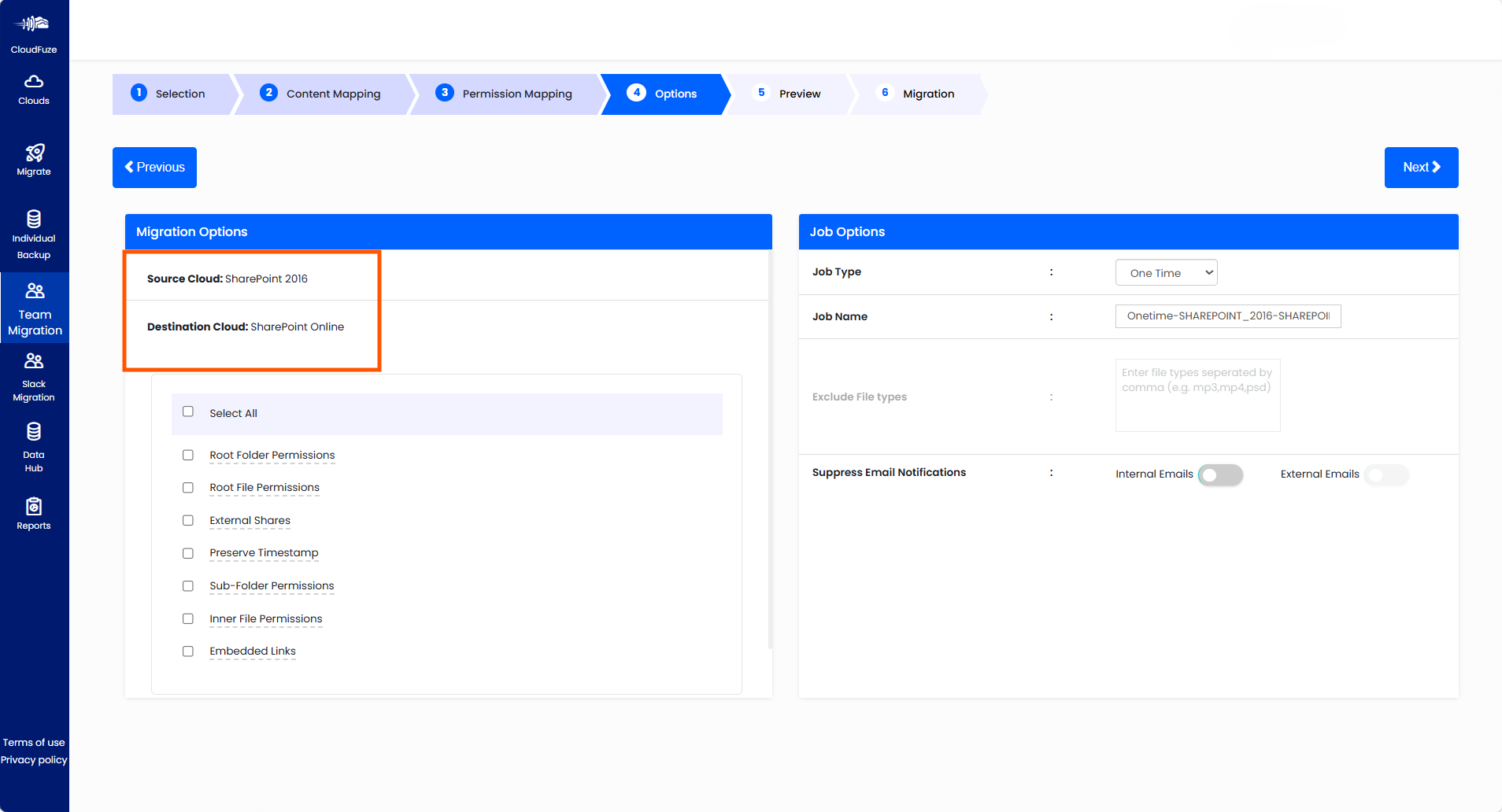Tick the External Shares checkbox
1502x812 pixels.
tap(188, 520)
